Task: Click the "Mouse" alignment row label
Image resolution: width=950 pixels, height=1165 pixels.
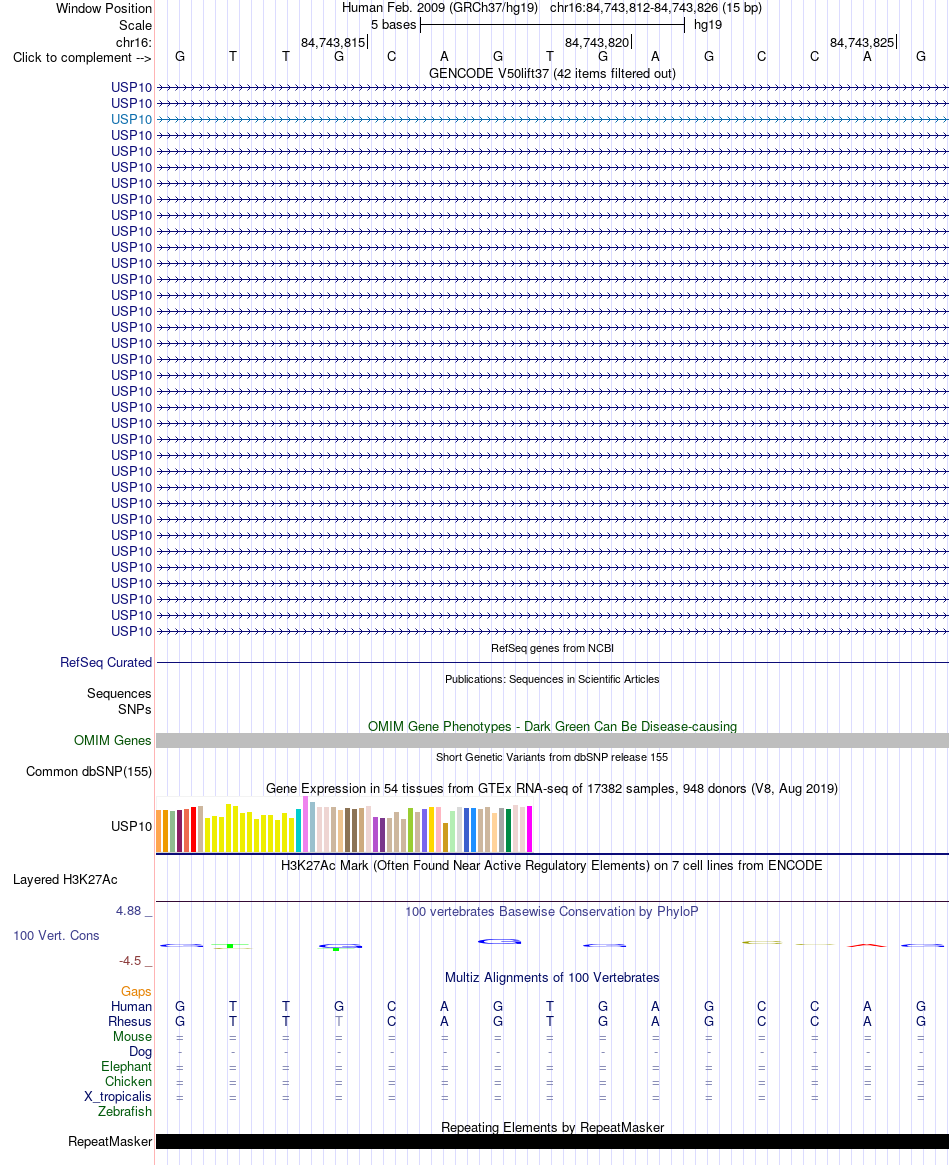Action: pos(132,1036)
